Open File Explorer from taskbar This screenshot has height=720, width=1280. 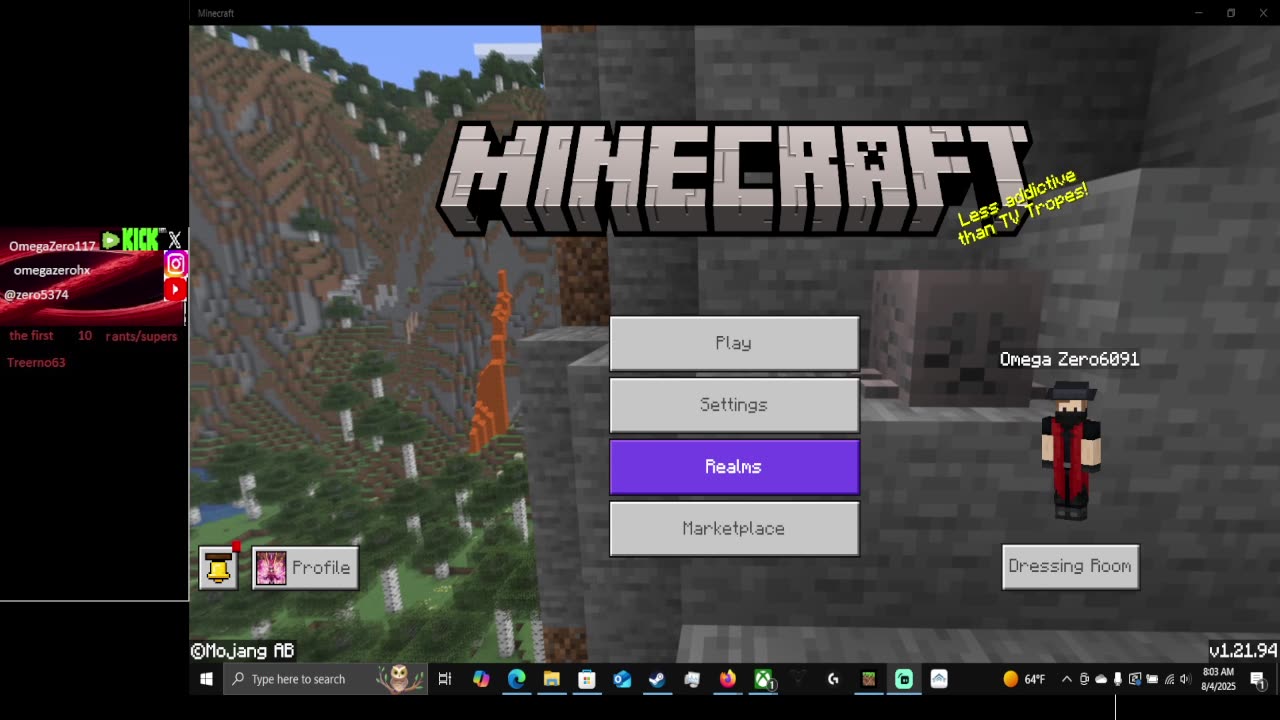point(551,679)
